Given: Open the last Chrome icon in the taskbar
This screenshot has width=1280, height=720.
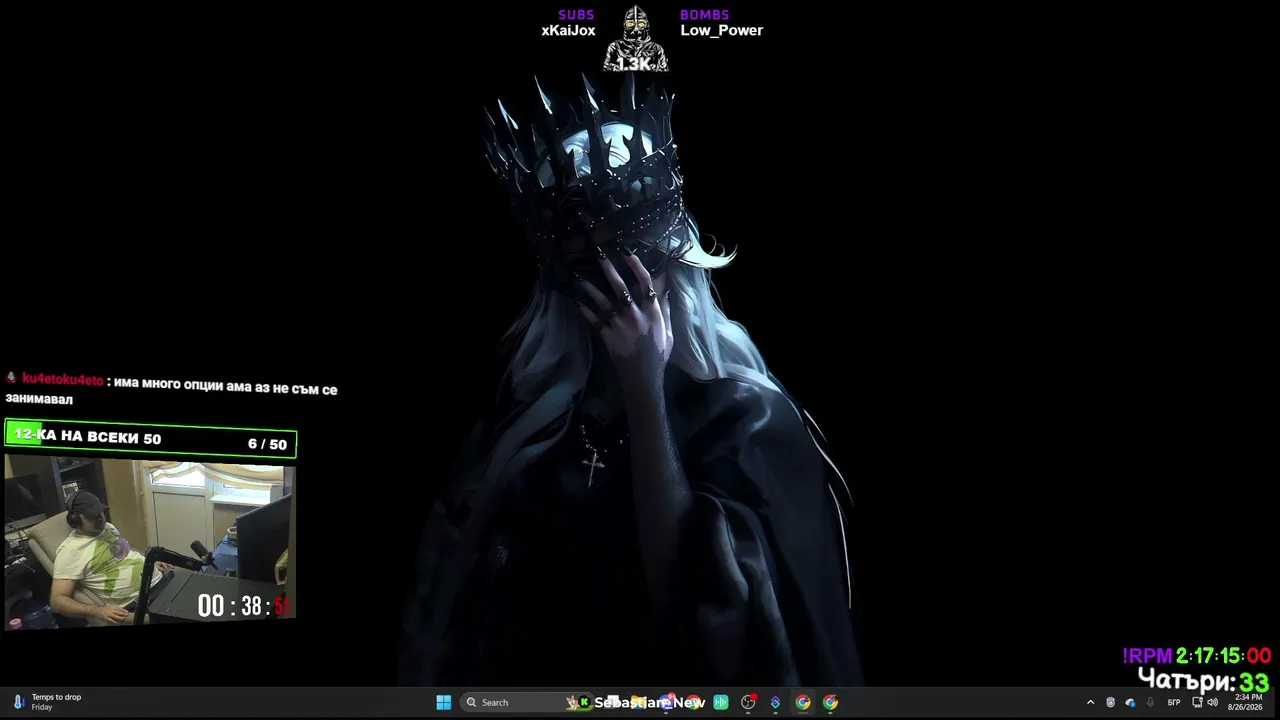Looking at the screenshot, I should tap(830, 702).
